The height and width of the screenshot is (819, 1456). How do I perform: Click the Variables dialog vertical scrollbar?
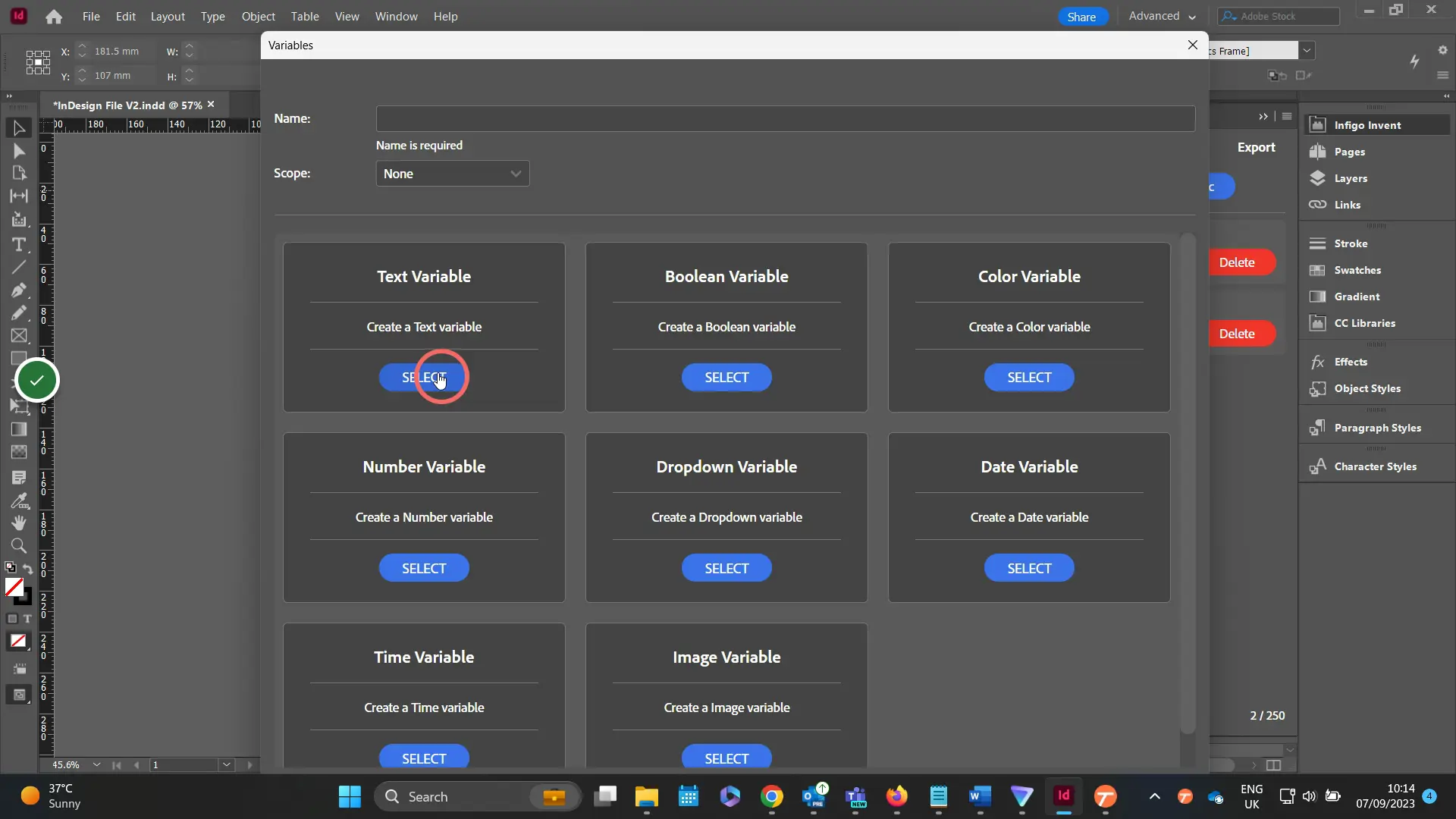1188,485
